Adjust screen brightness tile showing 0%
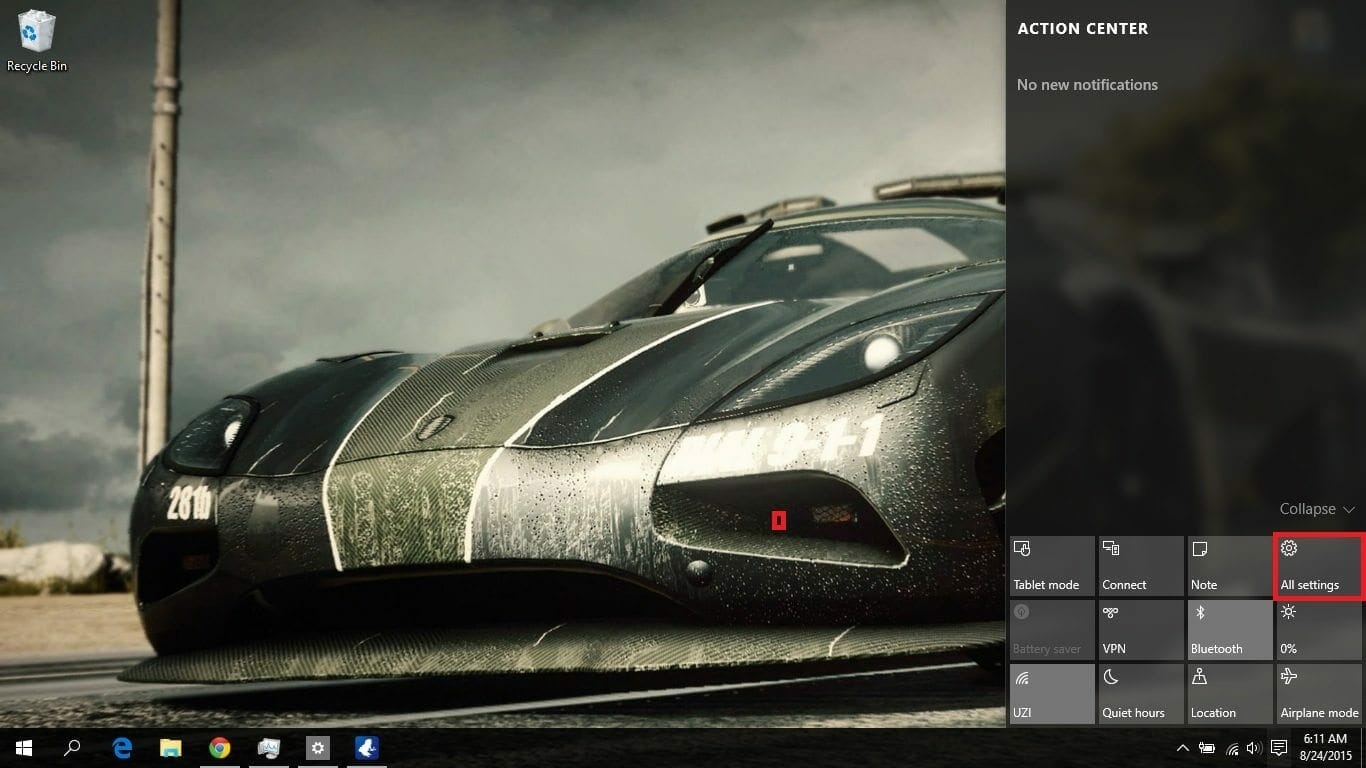This screenshot has height=768, width=1366. [x=1318, y=630]
